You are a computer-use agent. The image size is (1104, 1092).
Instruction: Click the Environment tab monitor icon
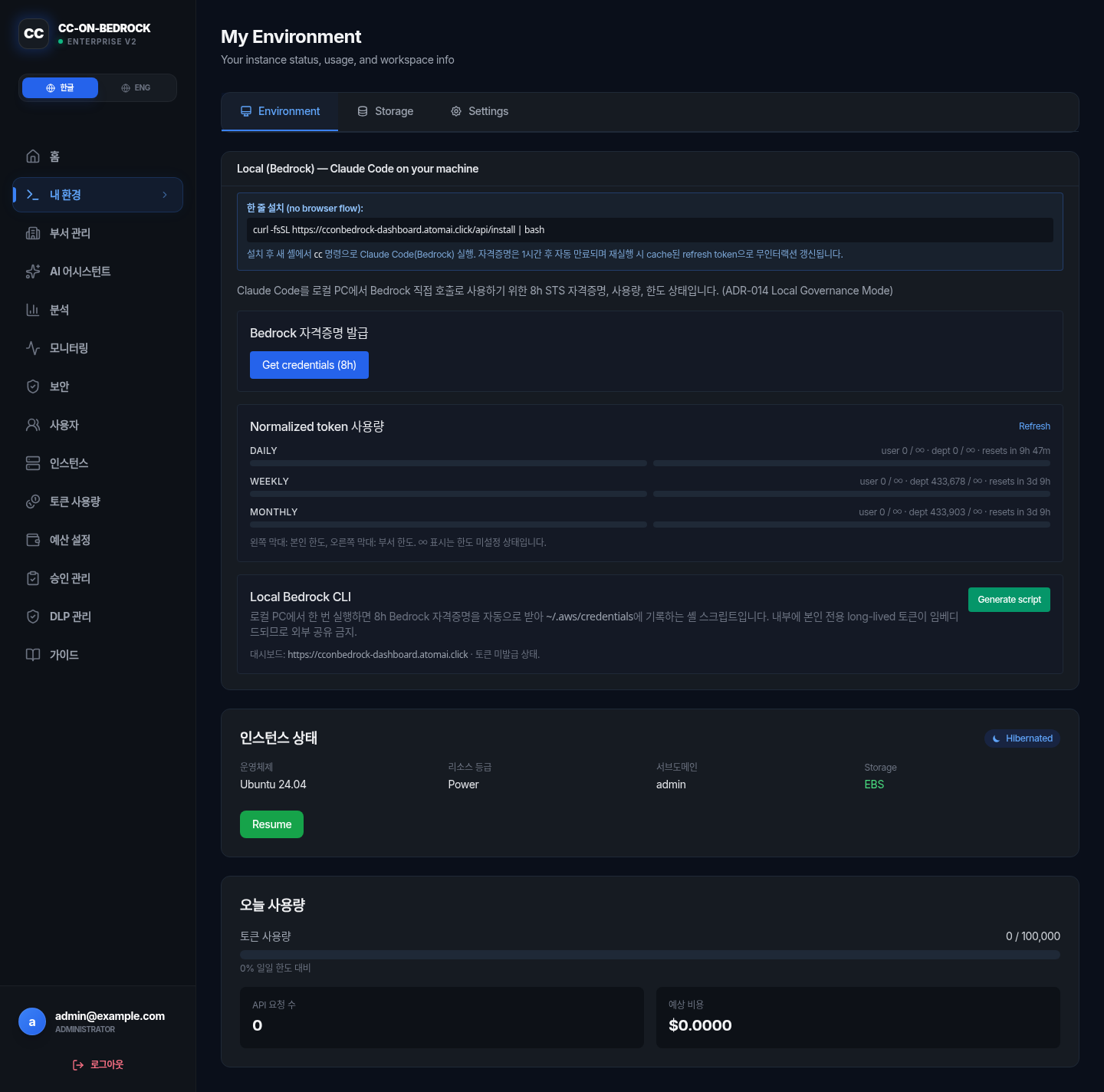(x=246, y=111)
